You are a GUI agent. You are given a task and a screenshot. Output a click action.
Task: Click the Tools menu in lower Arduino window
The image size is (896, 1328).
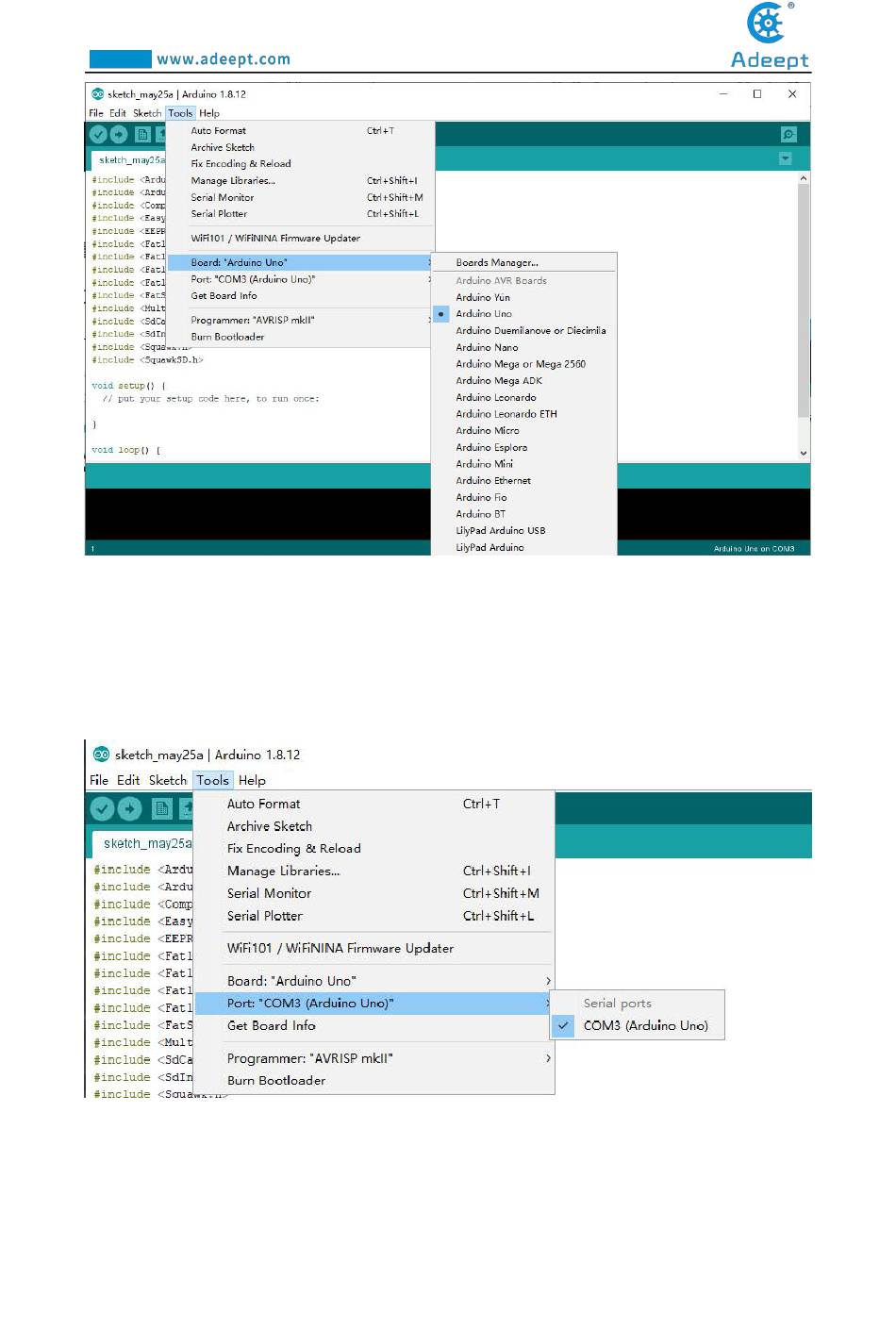(x=213, y=781)
